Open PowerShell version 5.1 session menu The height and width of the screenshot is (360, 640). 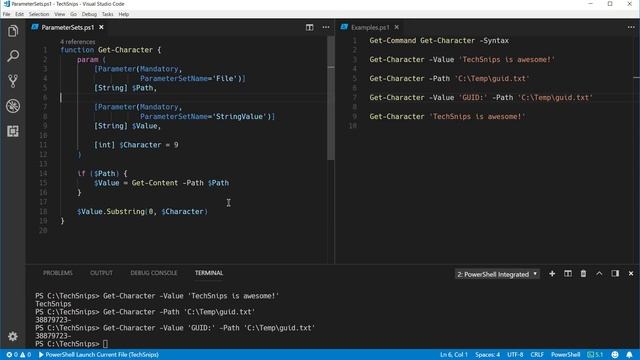[595, 355]
